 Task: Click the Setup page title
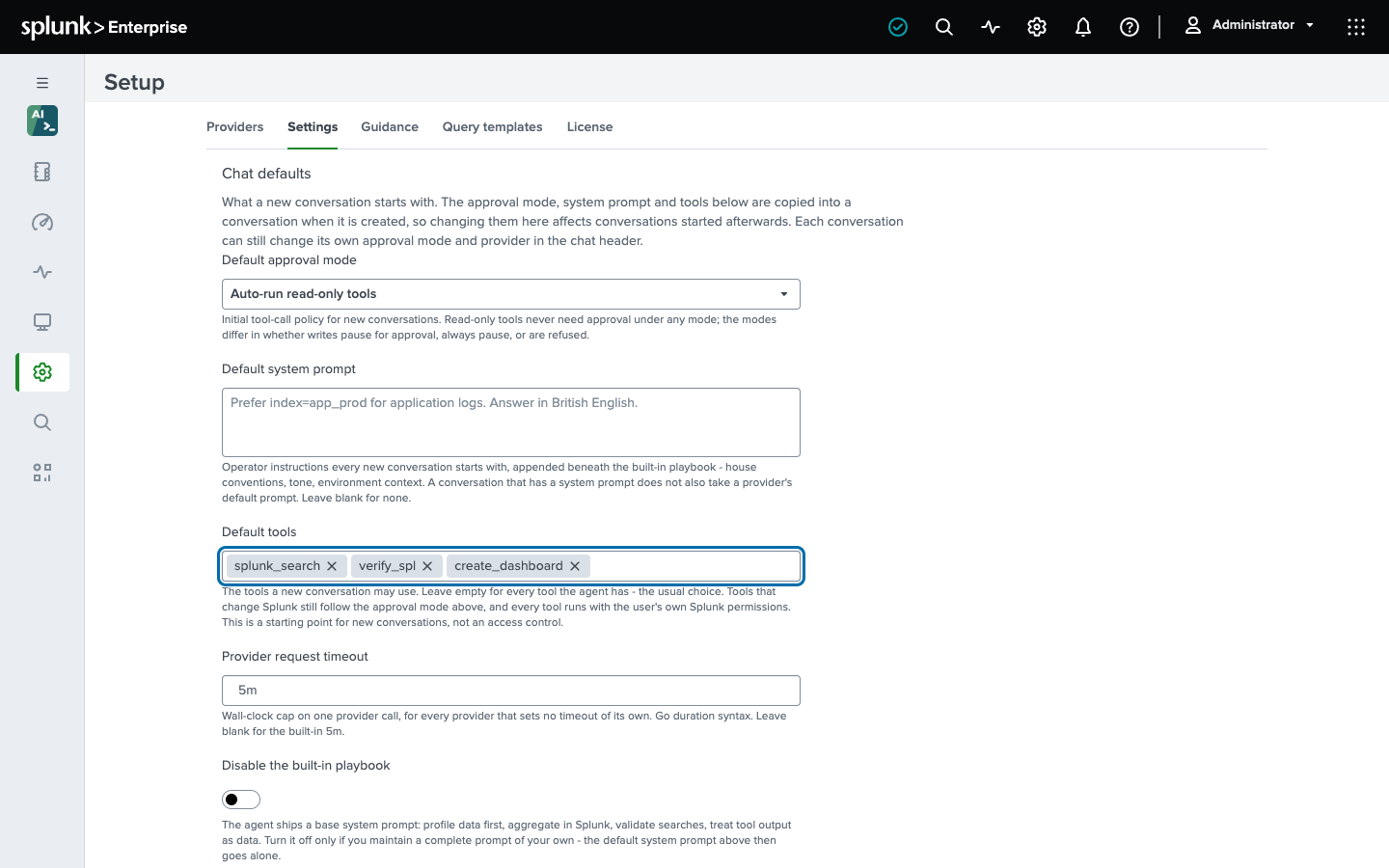point(134,82)
